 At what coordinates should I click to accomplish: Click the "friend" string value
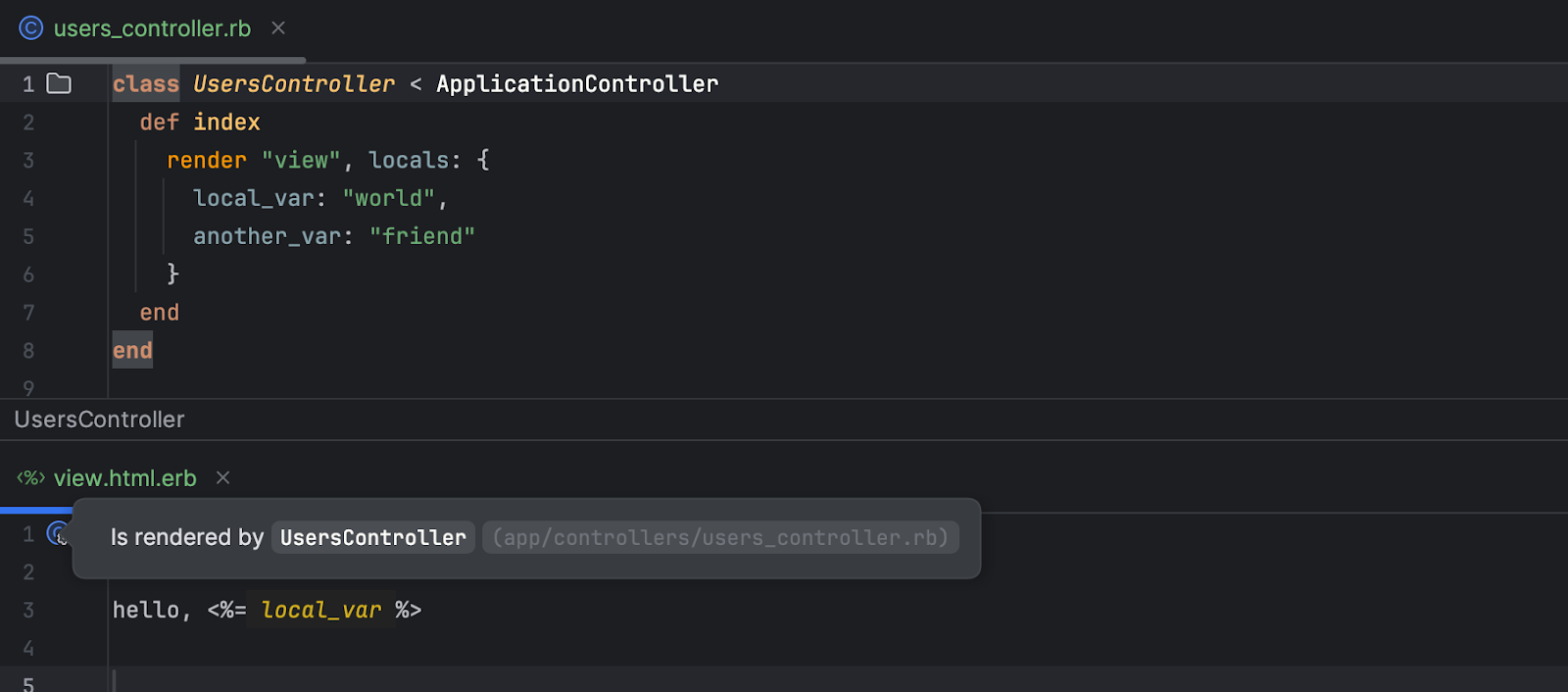(421, 237)
